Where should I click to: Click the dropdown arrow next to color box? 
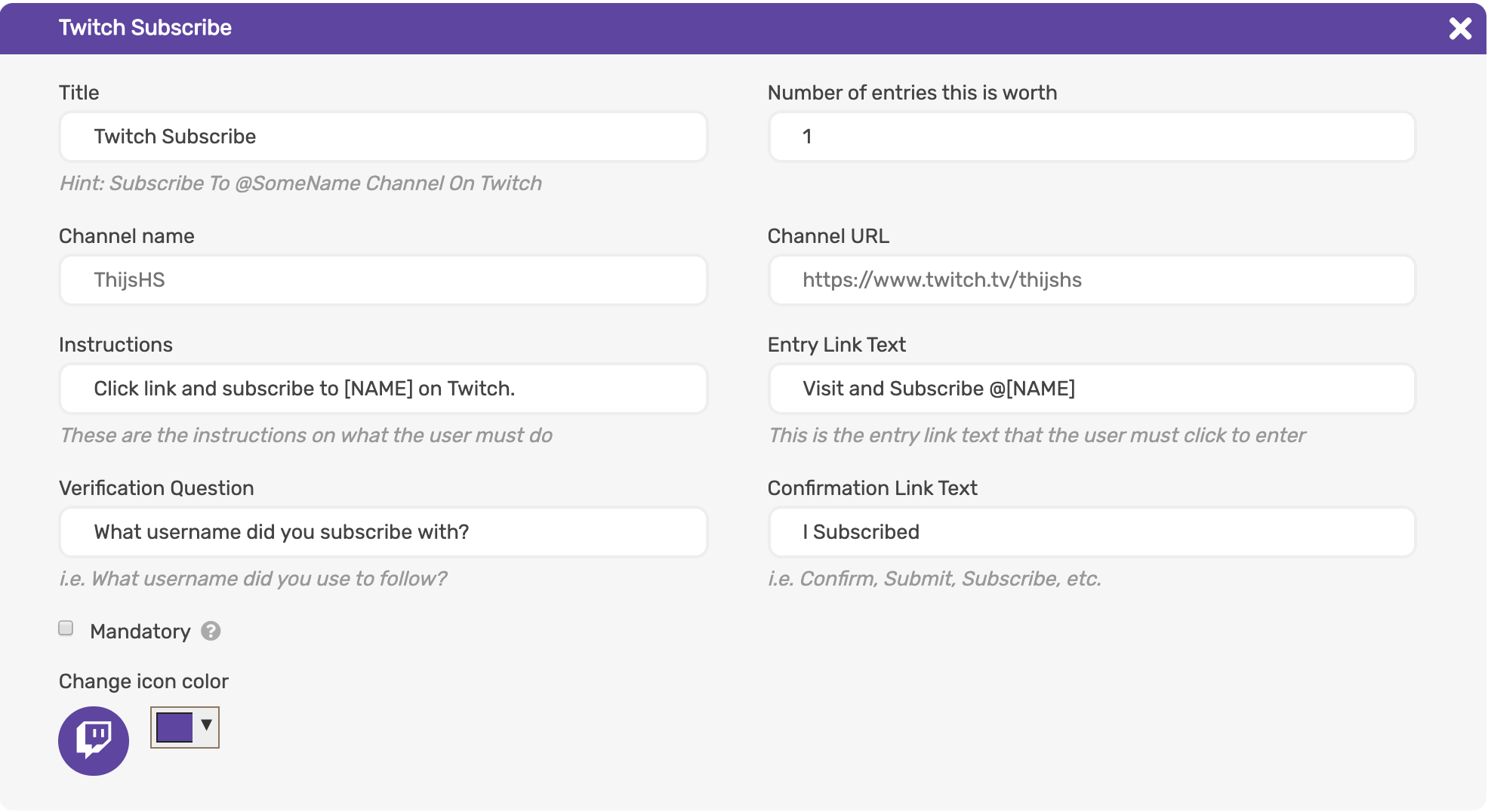click(205, 727)
